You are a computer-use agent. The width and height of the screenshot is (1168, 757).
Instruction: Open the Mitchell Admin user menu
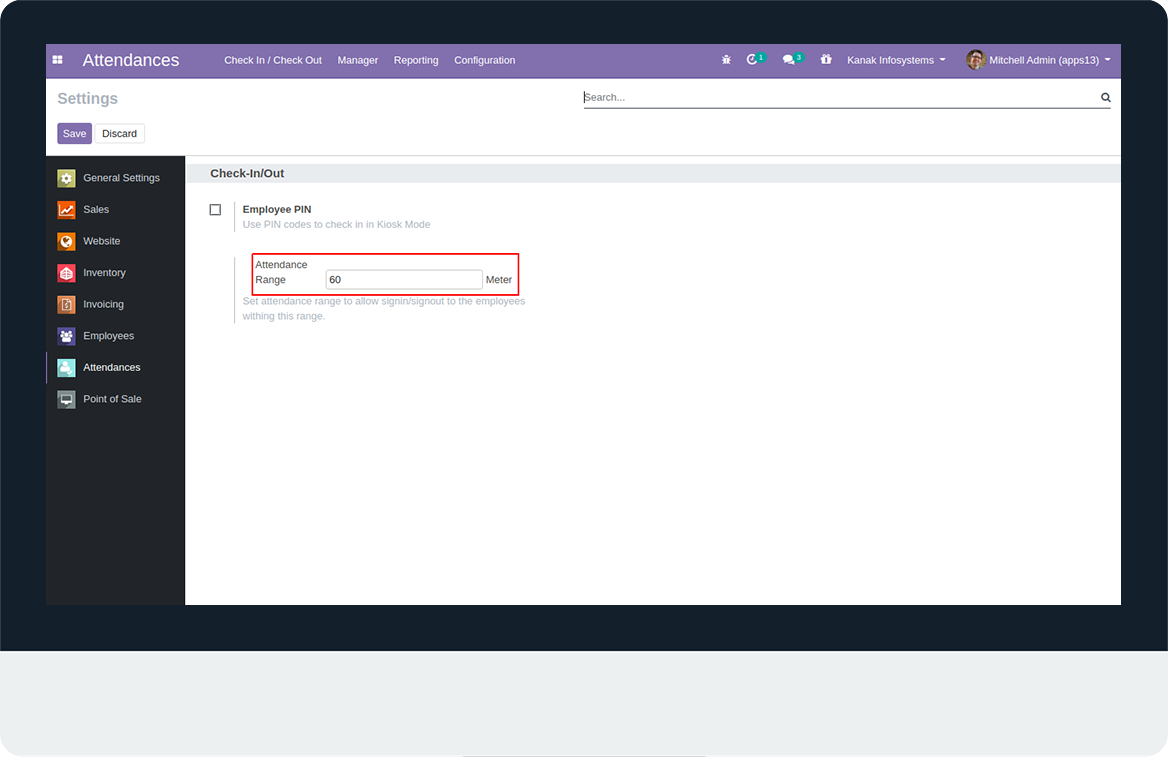1038,60
